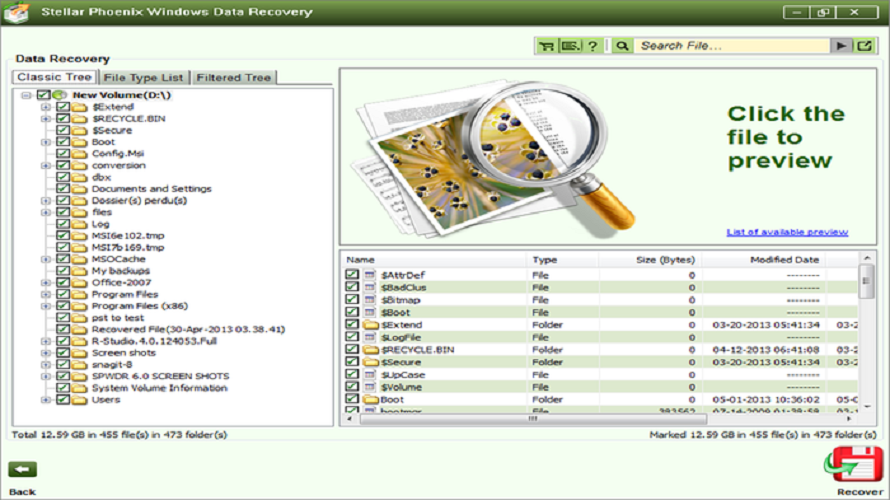Viewport: 890px width, 500px height.
Task: Click the $AttrDef file icon in list
Action: [370, 275]
